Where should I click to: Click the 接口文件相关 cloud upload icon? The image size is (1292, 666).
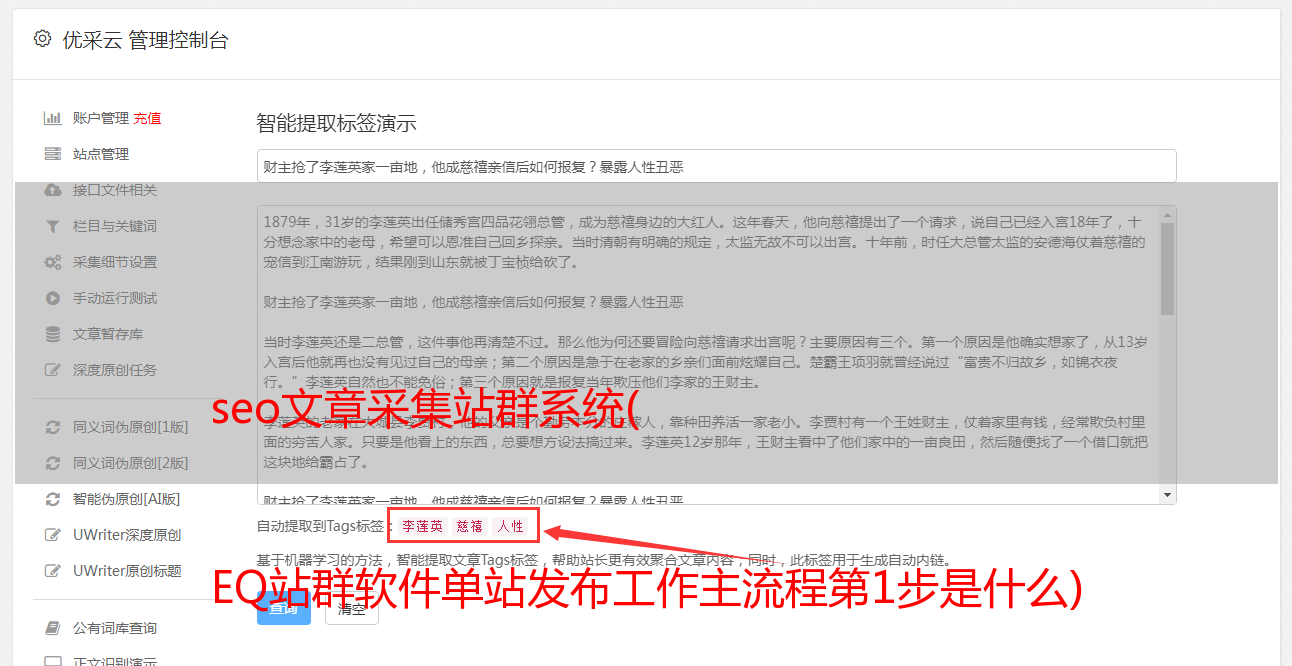click(53, 190)
